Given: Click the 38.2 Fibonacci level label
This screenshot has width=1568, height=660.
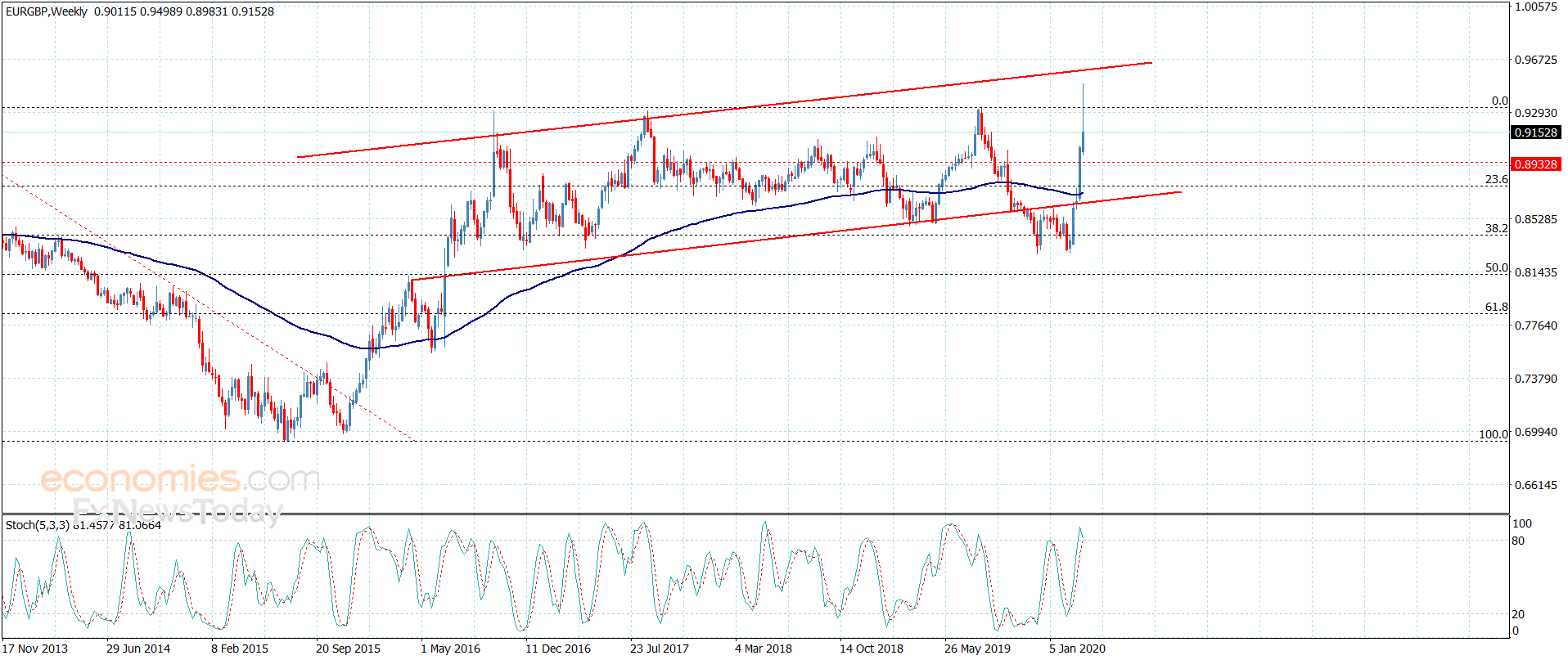Looking at the screenshot, I should click(1497, 228).
